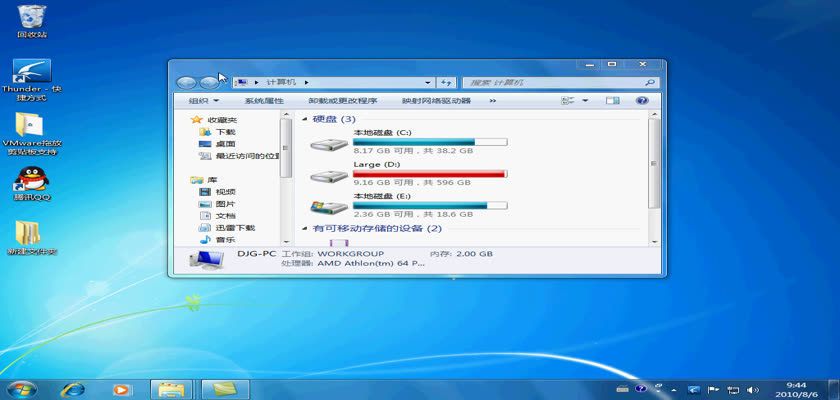Viewport: 840px width, 400px height.
Task: Select 下载 in the favorites sidebar
Action: (x=225, y=132)
